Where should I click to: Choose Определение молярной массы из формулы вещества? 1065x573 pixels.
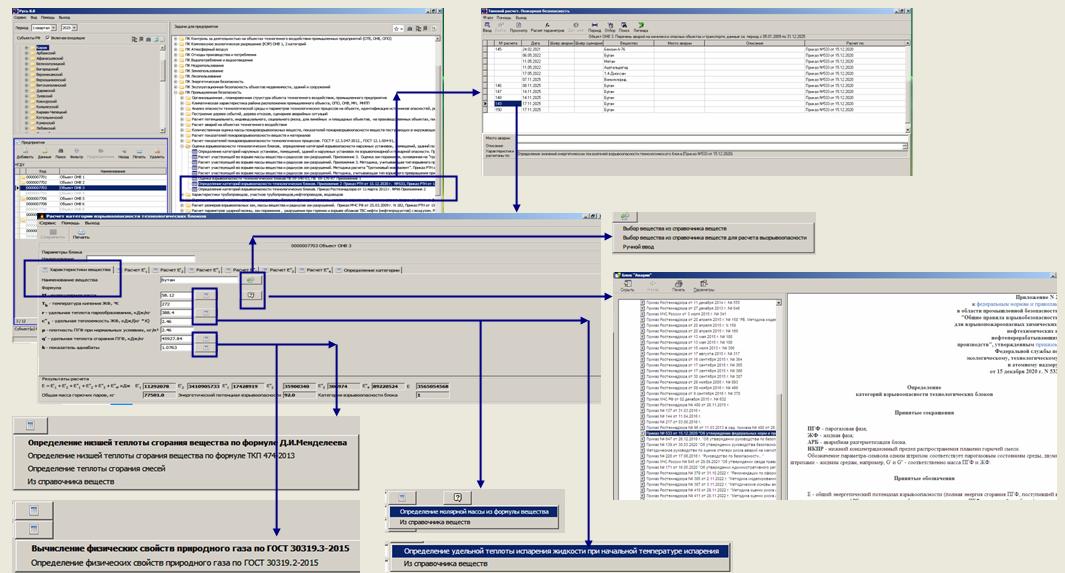[475, 511]
